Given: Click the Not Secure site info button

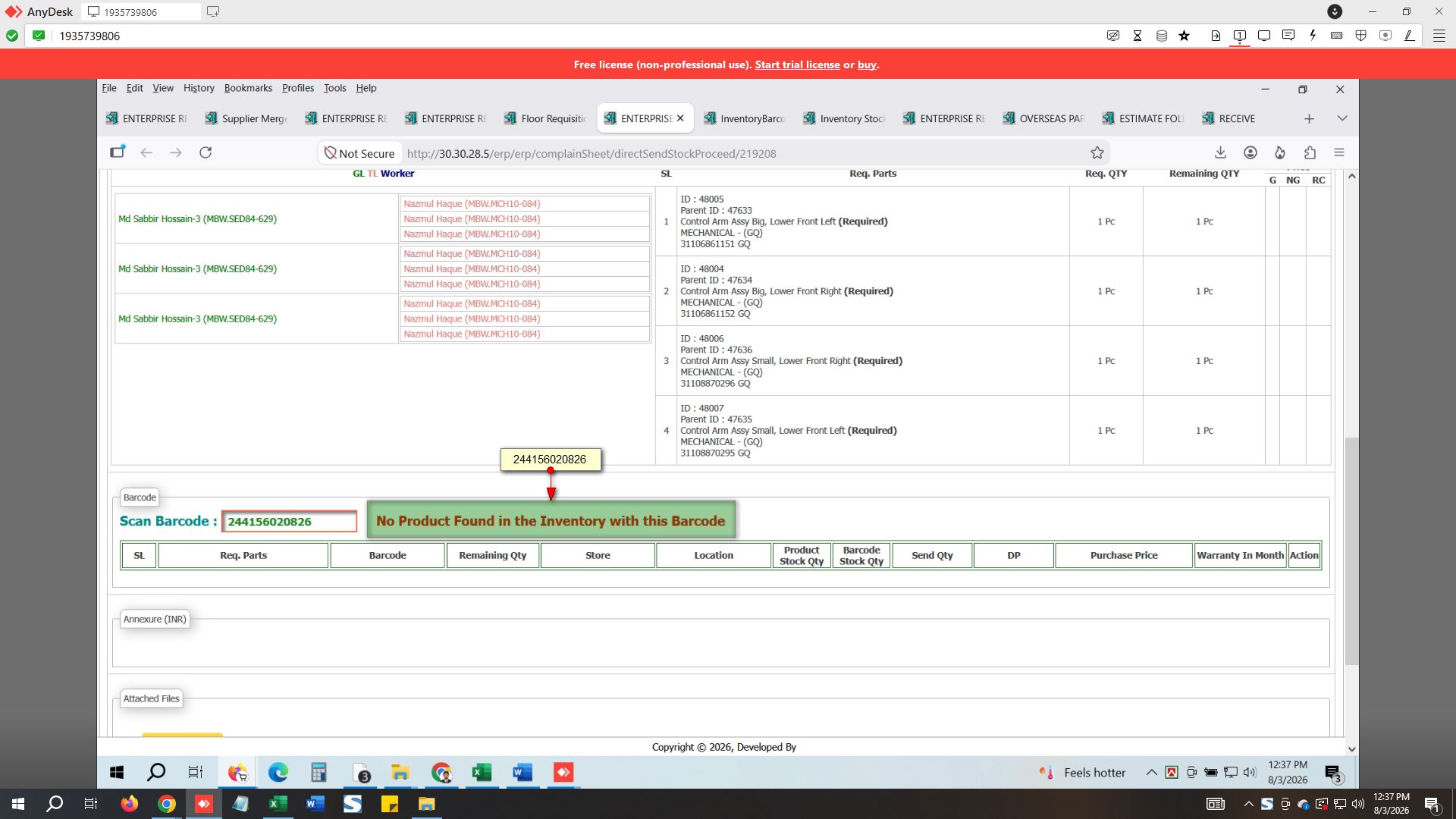Looking at the screenshot, I should pos(359,153).
